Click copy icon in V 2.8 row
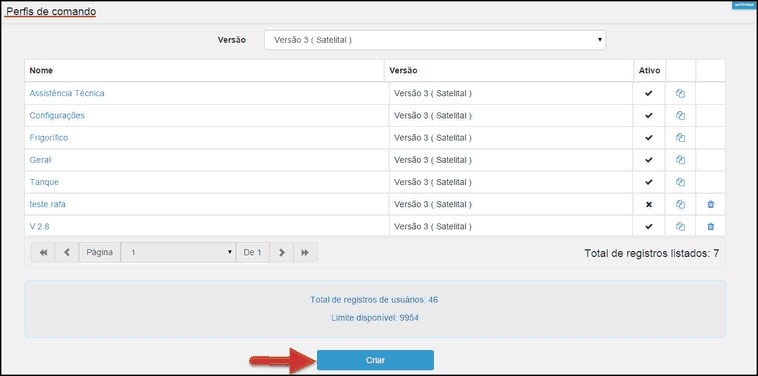Viewport: 758px width, 376px height. pos(680,226)
